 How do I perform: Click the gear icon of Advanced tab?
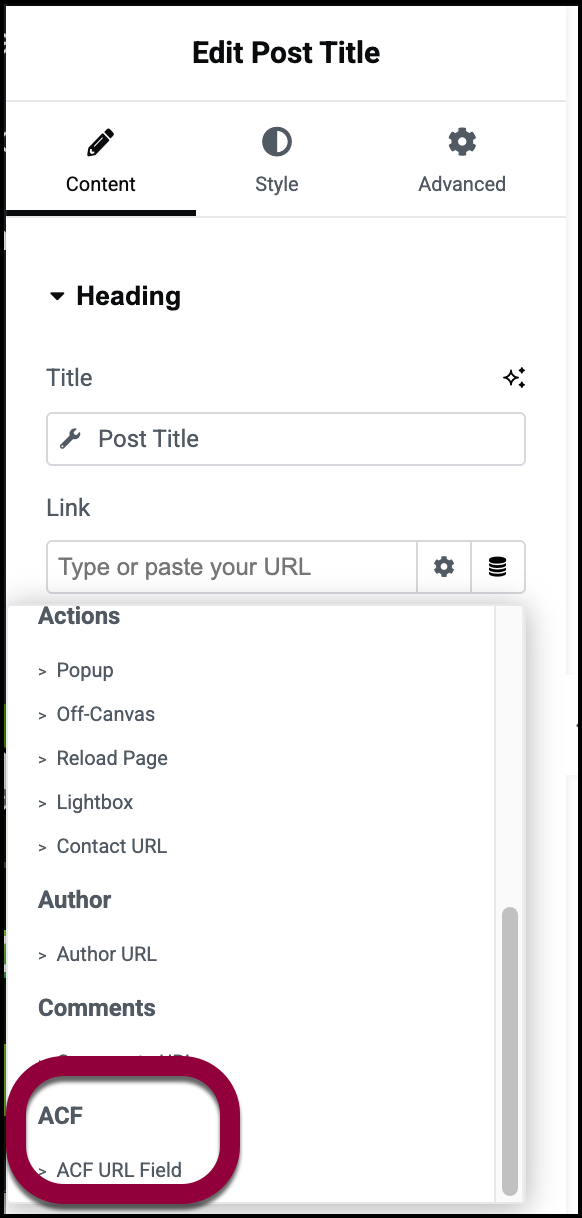(x=462, y=142)
